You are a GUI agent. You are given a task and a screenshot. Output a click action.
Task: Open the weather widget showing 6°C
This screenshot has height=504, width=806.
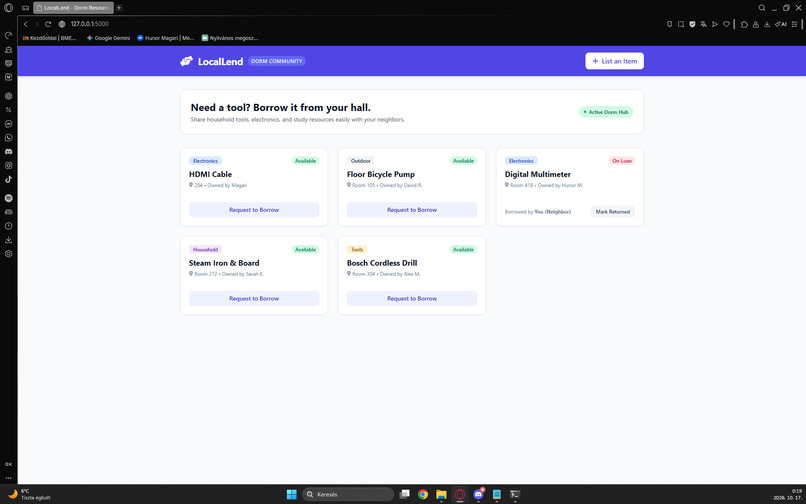29,494
